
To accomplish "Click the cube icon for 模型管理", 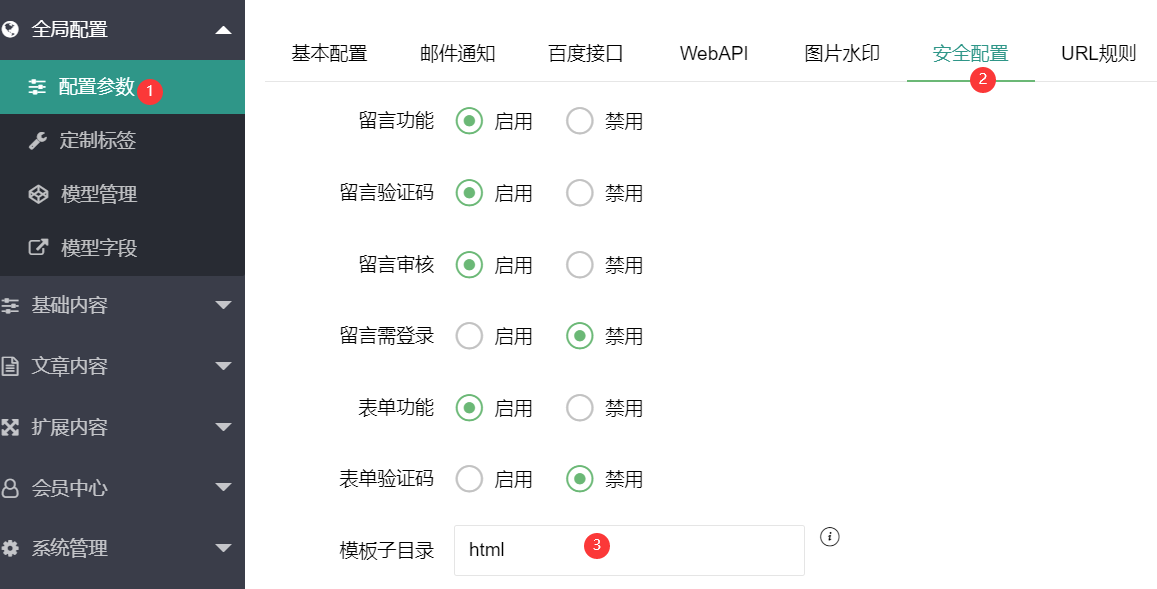I will click(x=38, y=194).
